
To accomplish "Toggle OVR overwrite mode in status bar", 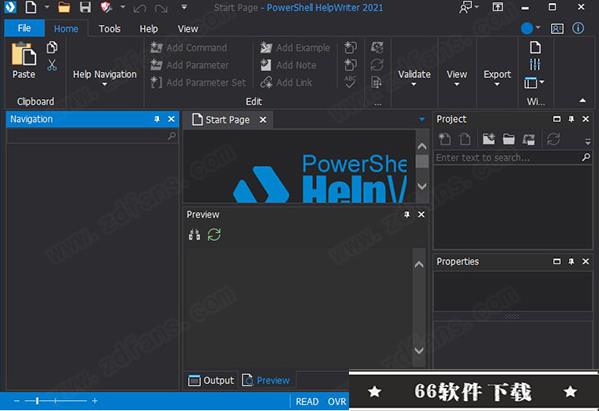I will [337, 401].
